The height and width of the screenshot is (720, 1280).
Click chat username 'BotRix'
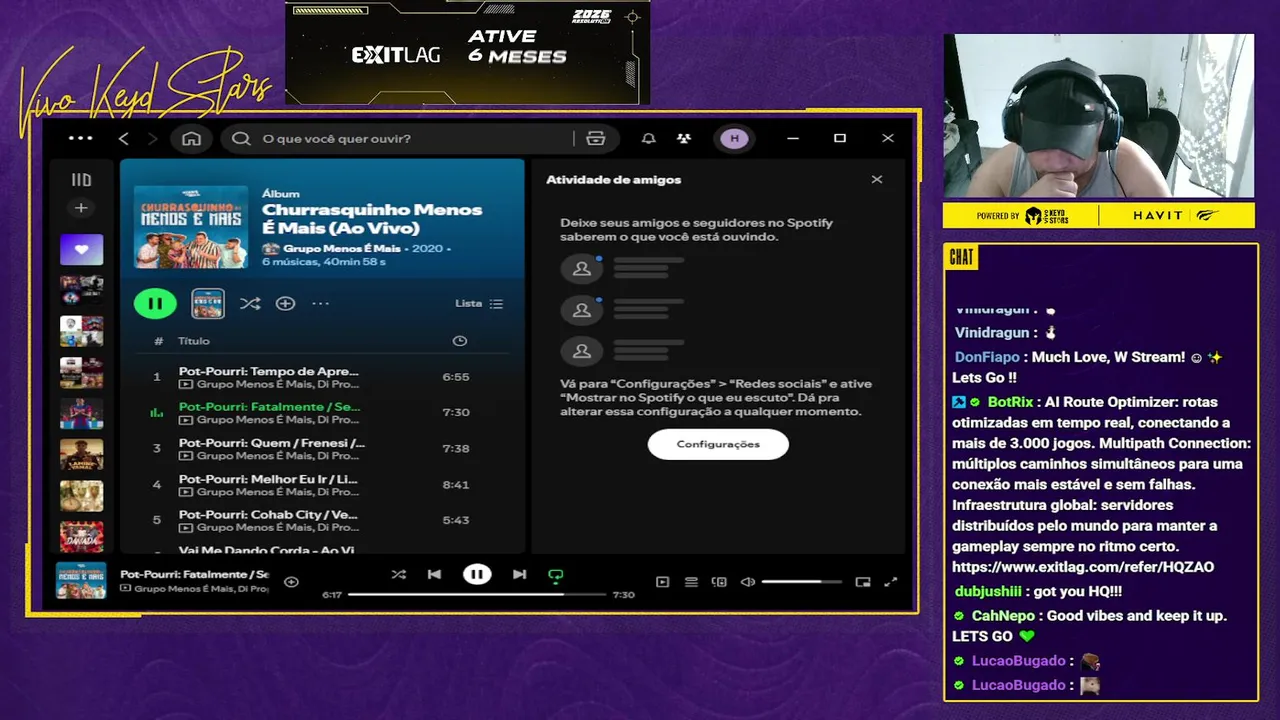pyautogui.click(x=1010, y=402)
